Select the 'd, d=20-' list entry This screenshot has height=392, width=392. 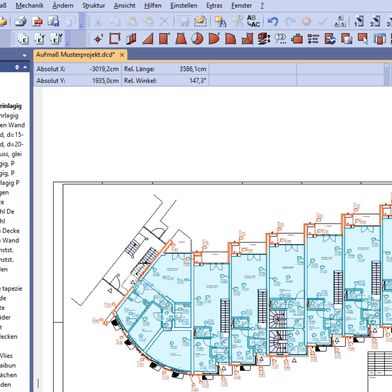(12, 144)
